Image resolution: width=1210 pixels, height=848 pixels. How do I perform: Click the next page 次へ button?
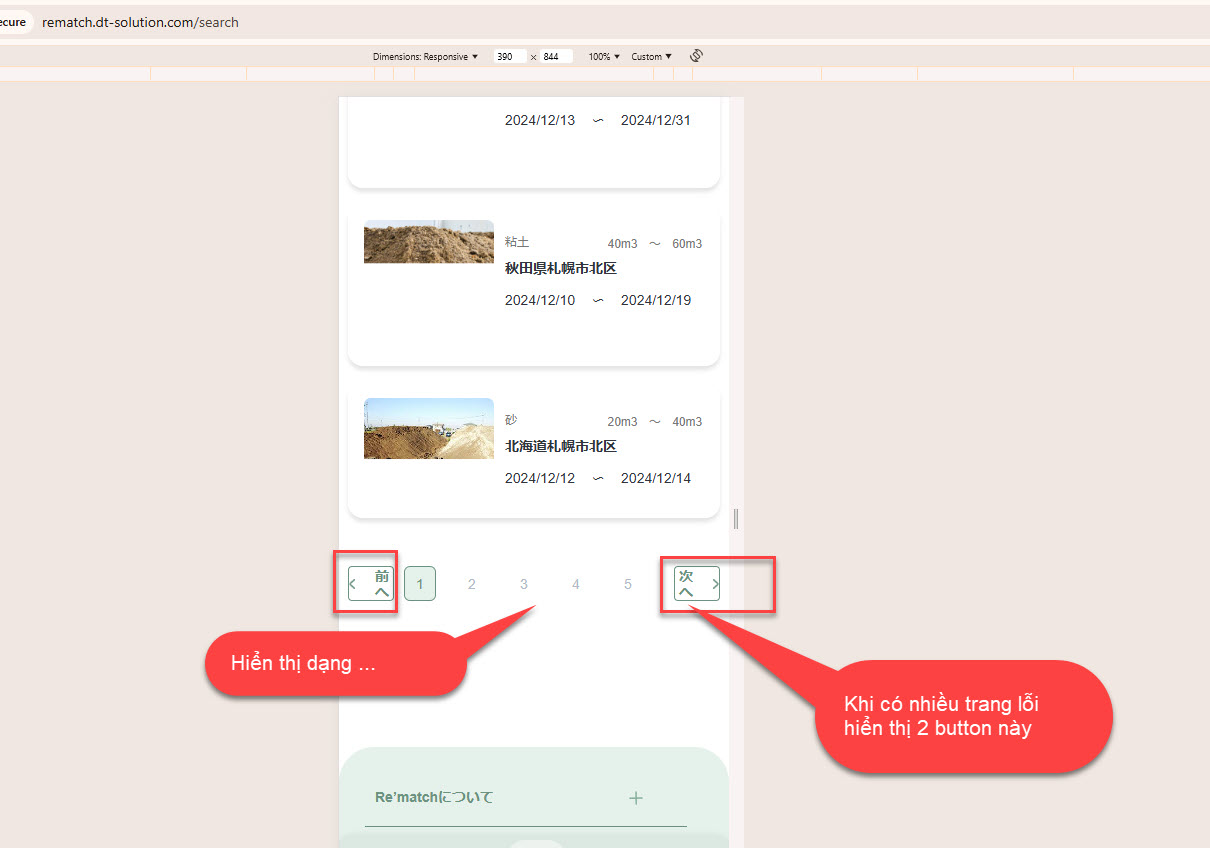[x=697, y=584]
